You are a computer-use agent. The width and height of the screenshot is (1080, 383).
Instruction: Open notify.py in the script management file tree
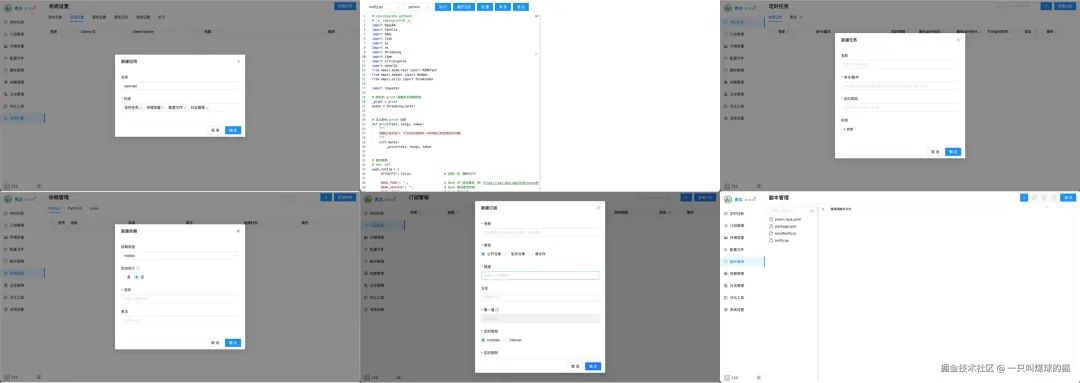pyautogui.click(x=781, y=240)
